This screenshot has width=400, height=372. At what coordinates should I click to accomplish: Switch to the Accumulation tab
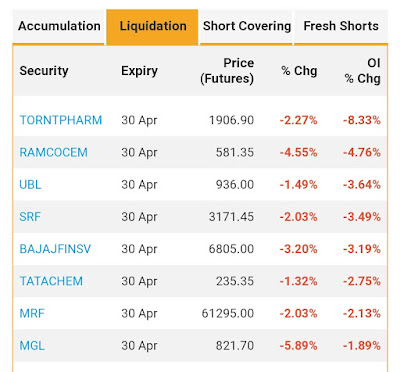click(x=59, y=26)
